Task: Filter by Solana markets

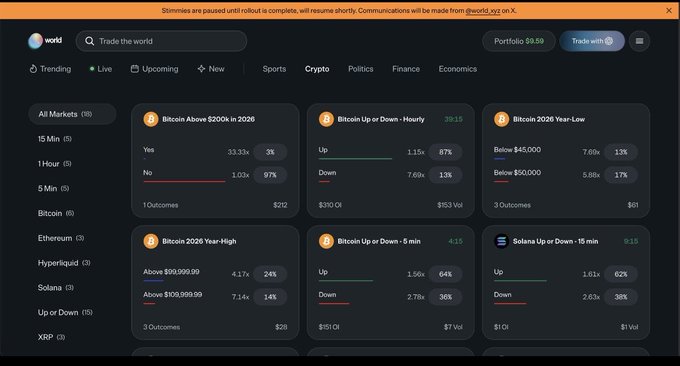Action: pos(56,287)
